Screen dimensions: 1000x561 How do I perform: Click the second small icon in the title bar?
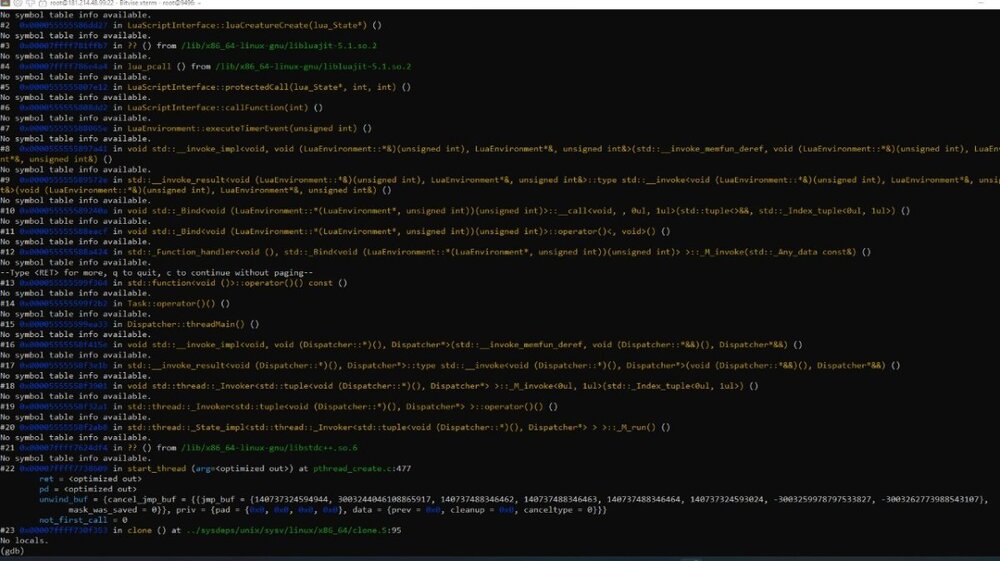(x=18, y=5)
